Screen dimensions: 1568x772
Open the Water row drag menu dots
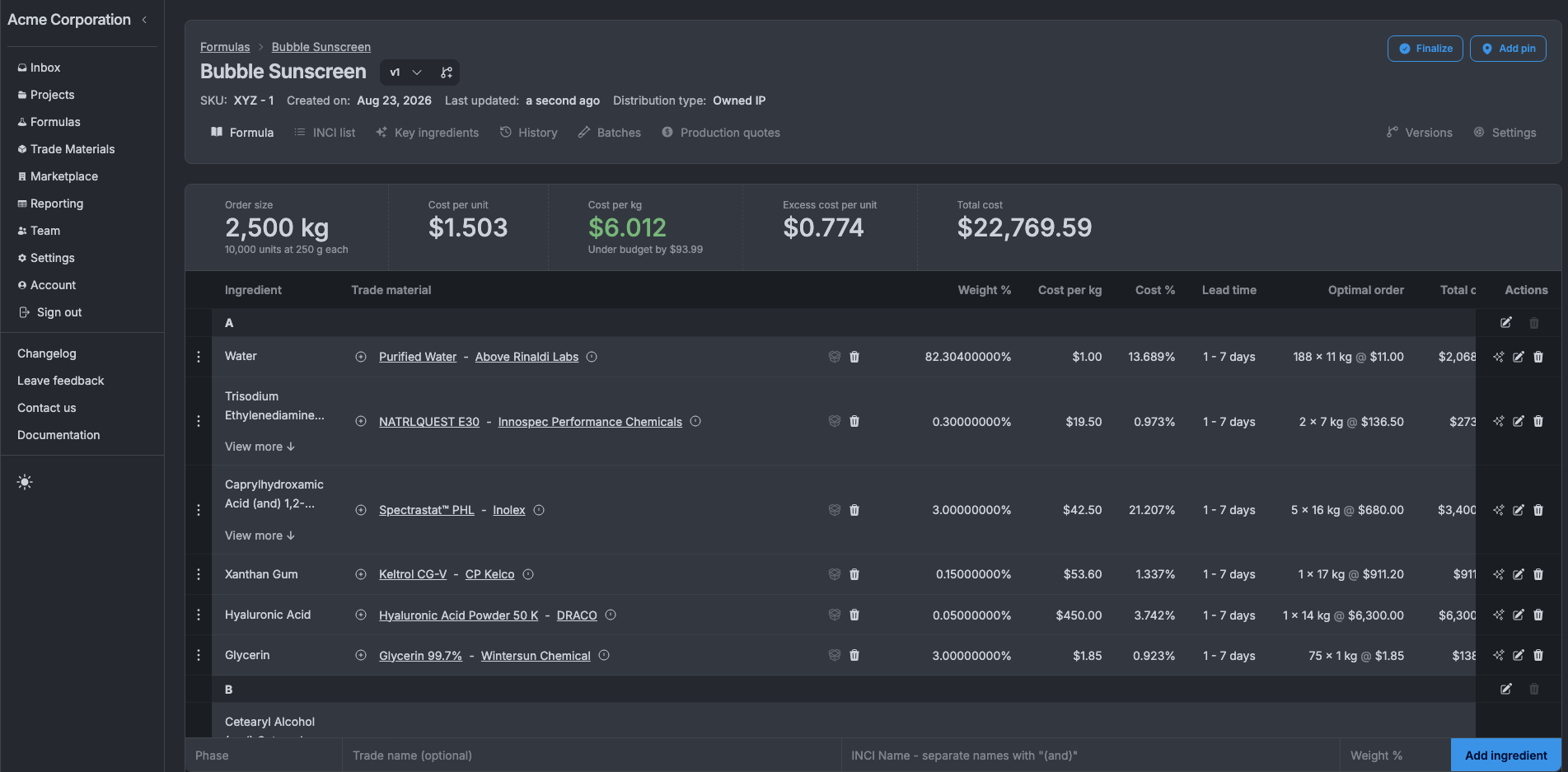(x=199, y=357)
